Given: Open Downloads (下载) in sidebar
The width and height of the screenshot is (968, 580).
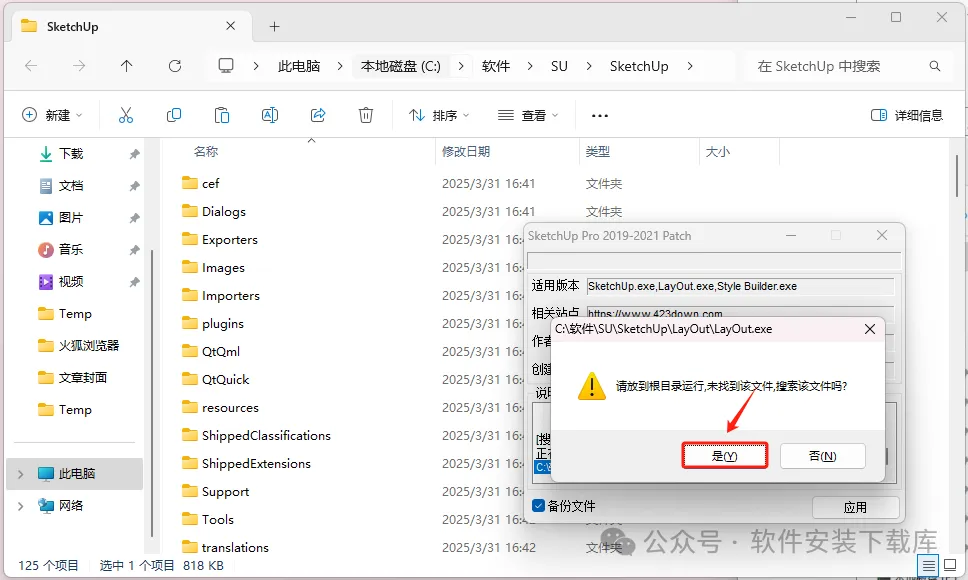Looking at the screenshot, I should (x=70, y=154).
